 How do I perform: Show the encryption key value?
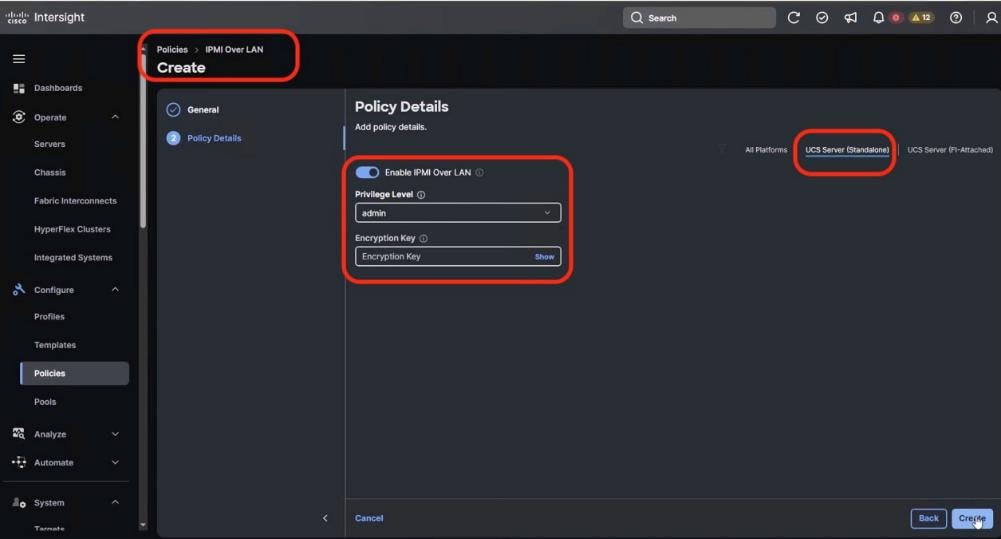click(545, 257)
